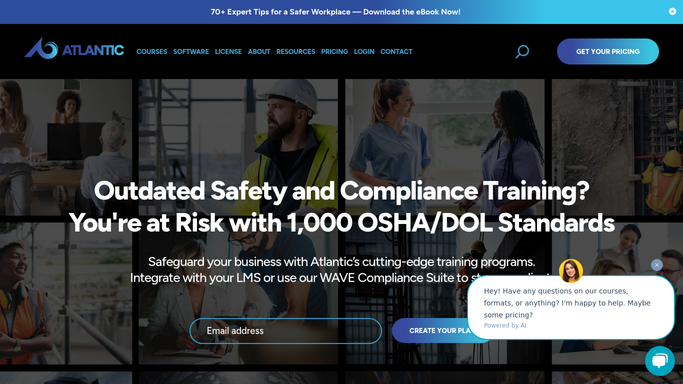The width and height of the screenshot is (683, 384).
Task: Open the eBook download banner link
Action: tap(335, 12)
